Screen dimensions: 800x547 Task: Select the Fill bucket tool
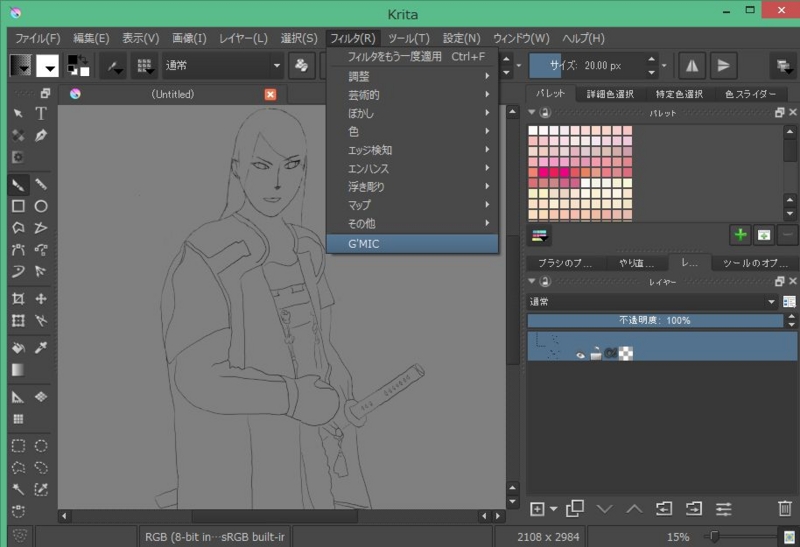pos(18,348)
